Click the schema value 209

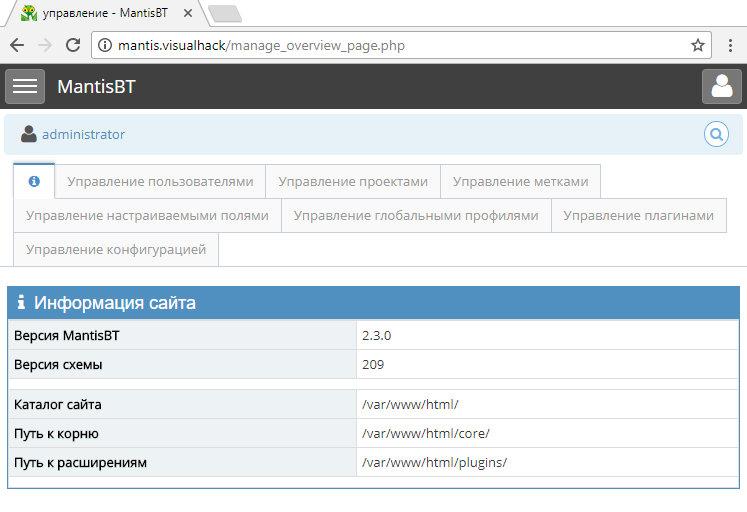373,365
